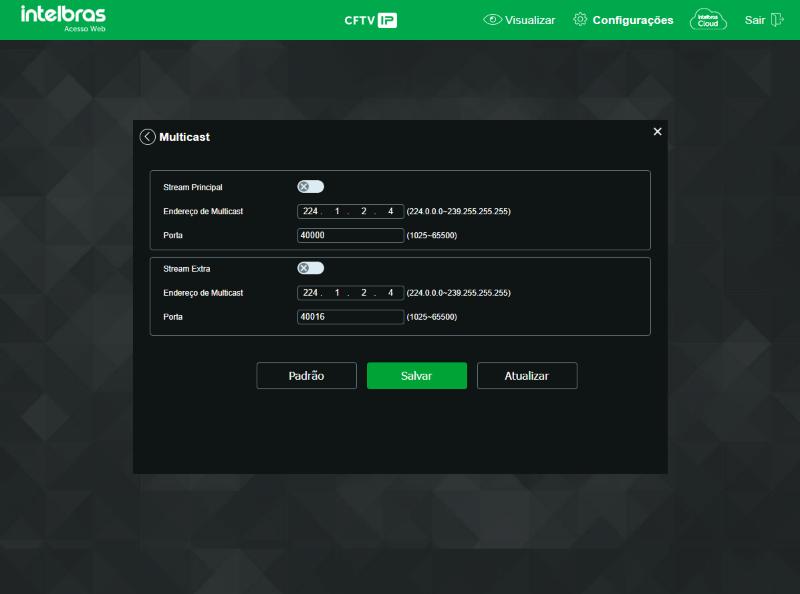The image size is (800, 594).
Task: Click Stream Extra fourth octet field
Action: (390, 293)
